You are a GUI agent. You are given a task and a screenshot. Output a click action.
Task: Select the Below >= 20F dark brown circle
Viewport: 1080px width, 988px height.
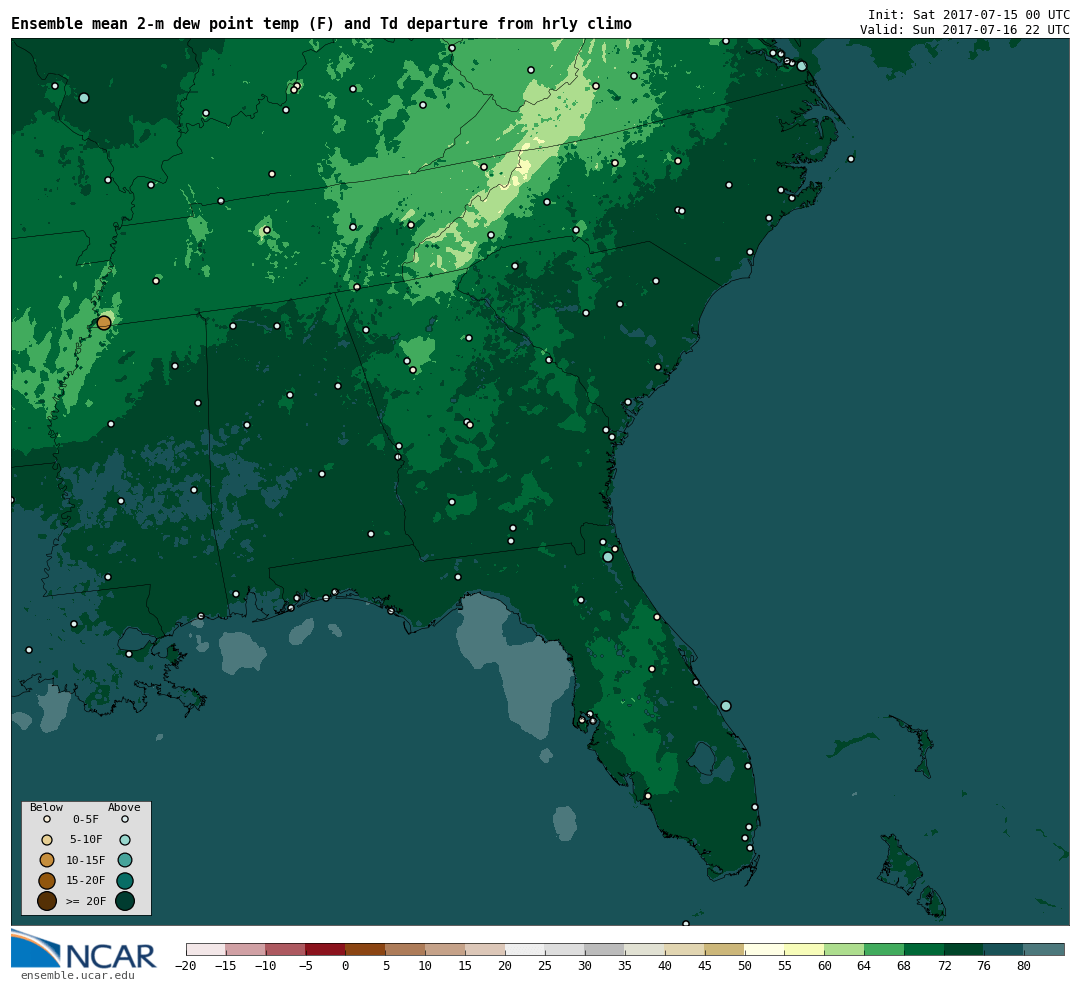click(x=47, y=901)
